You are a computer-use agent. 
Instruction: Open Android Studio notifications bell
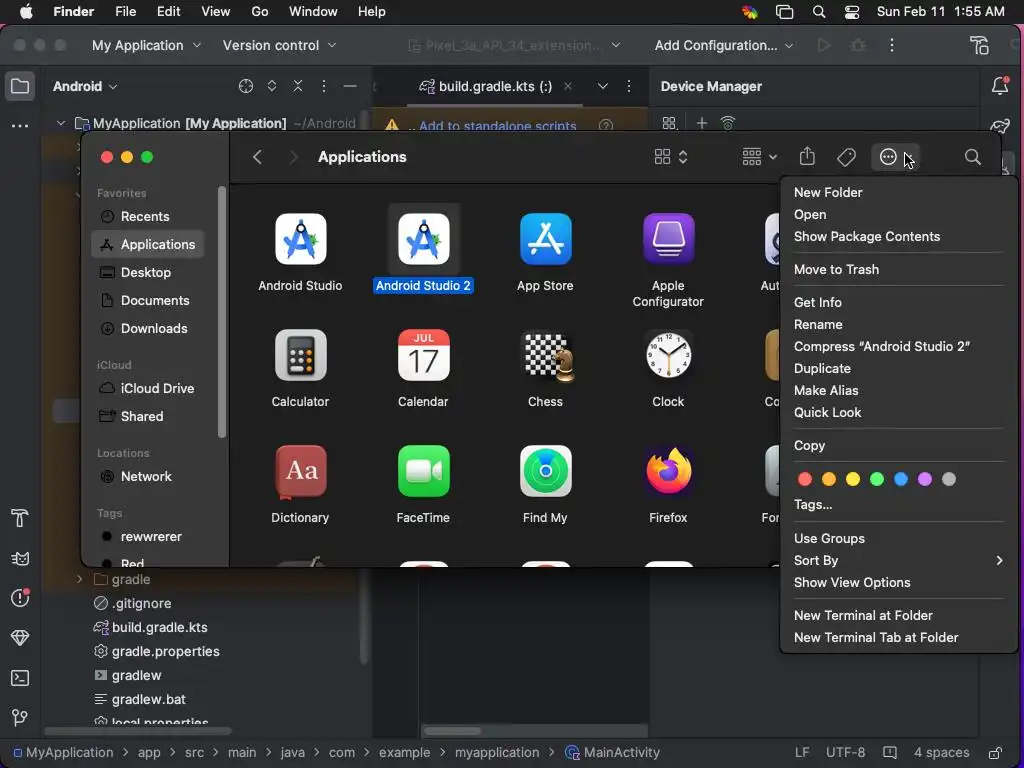pyautogui.click(x=1000, y=86)
